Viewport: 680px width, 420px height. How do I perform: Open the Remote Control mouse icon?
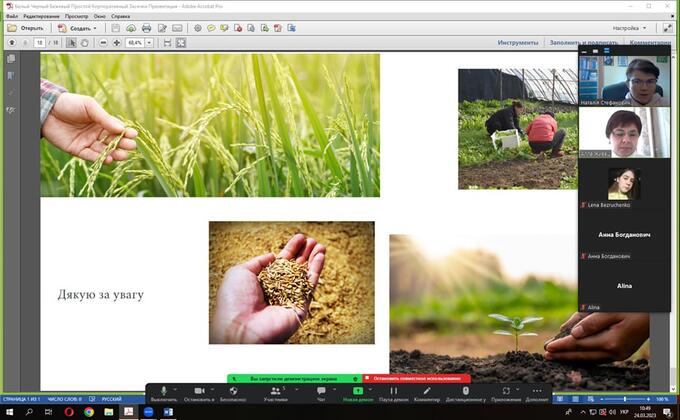(x=466, y=392)
